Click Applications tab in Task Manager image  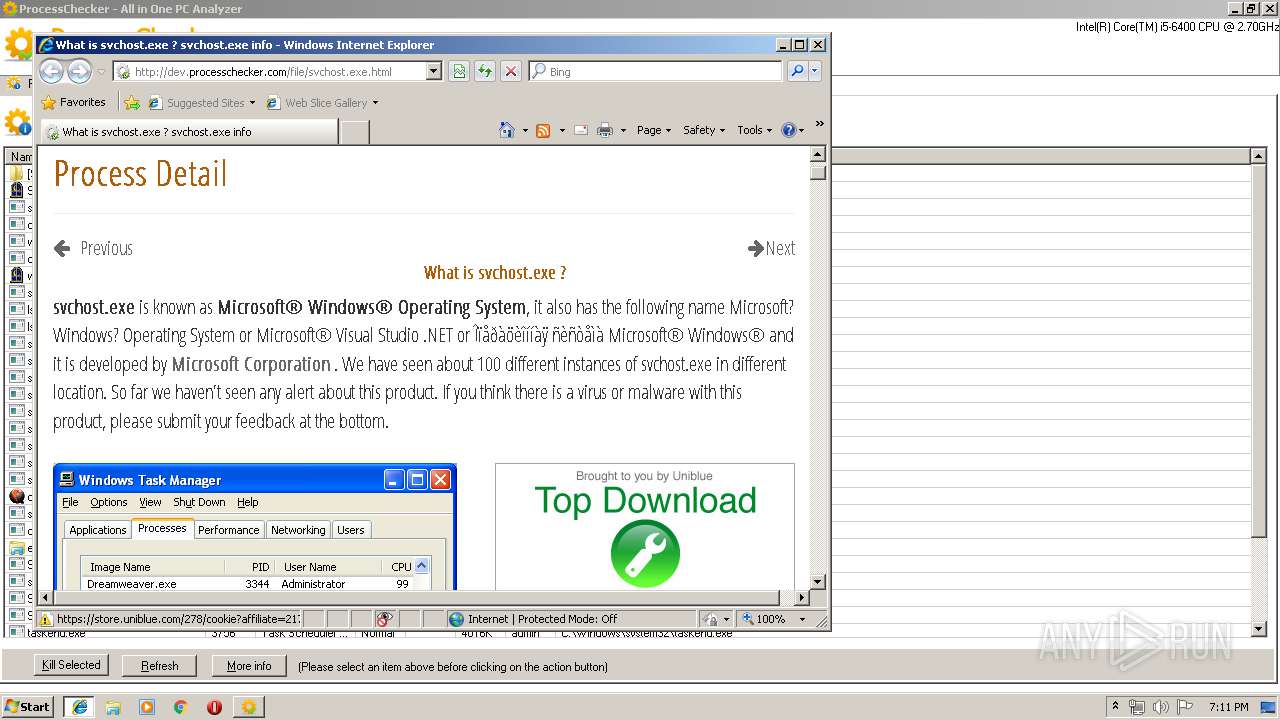pos(98,530)
